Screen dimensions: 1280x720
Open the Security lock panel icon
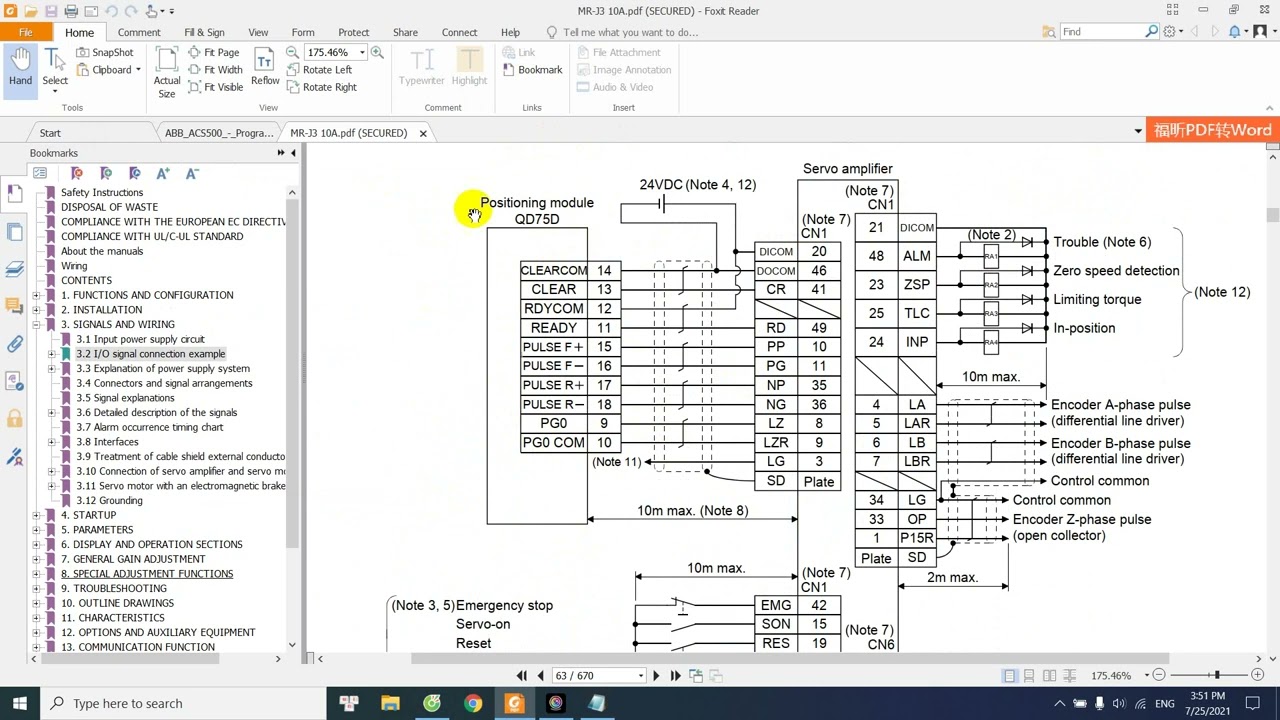(x=14, y=419)
